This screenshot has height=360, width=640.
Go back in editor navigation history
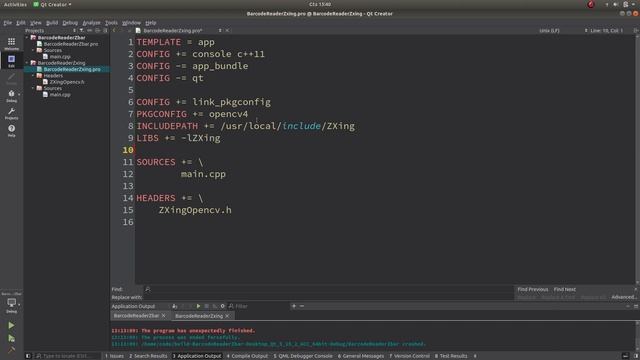coord(114,31)
